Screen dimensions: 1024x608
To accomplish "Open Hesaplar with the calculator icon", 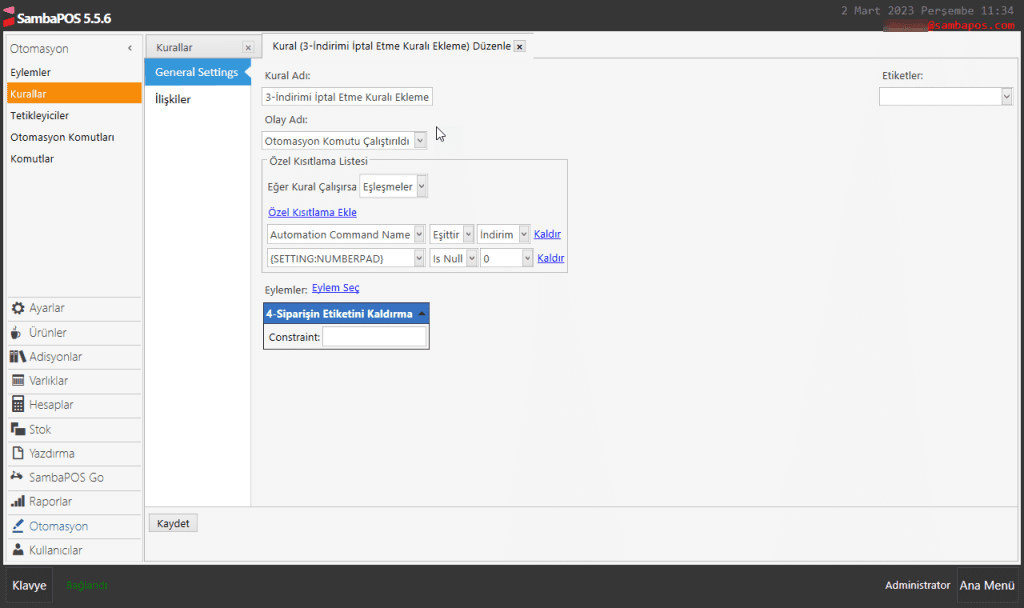I will pos(18,405).
